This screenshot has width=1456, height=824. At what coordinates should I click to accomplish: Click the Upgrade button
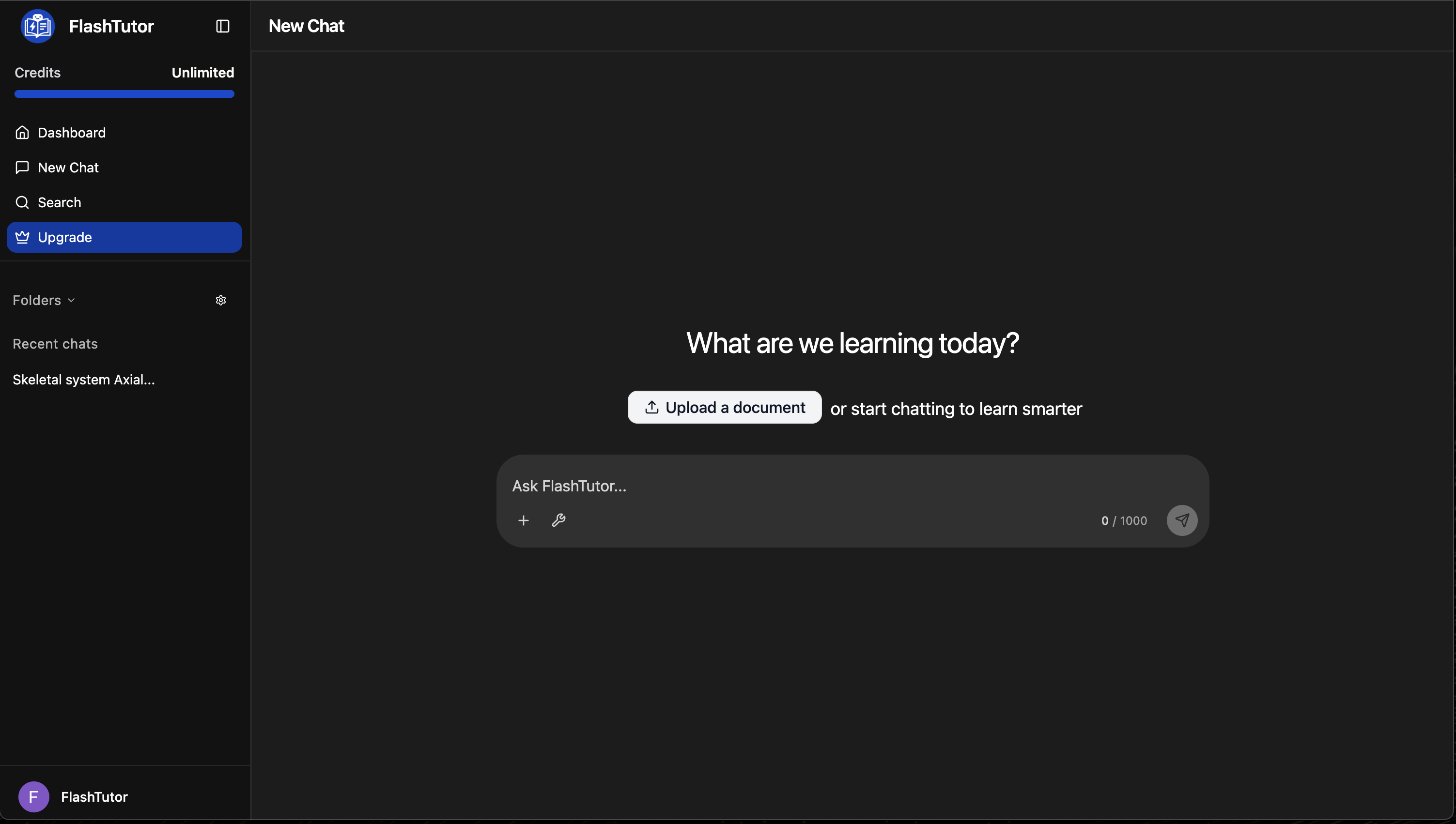[124, 237]
